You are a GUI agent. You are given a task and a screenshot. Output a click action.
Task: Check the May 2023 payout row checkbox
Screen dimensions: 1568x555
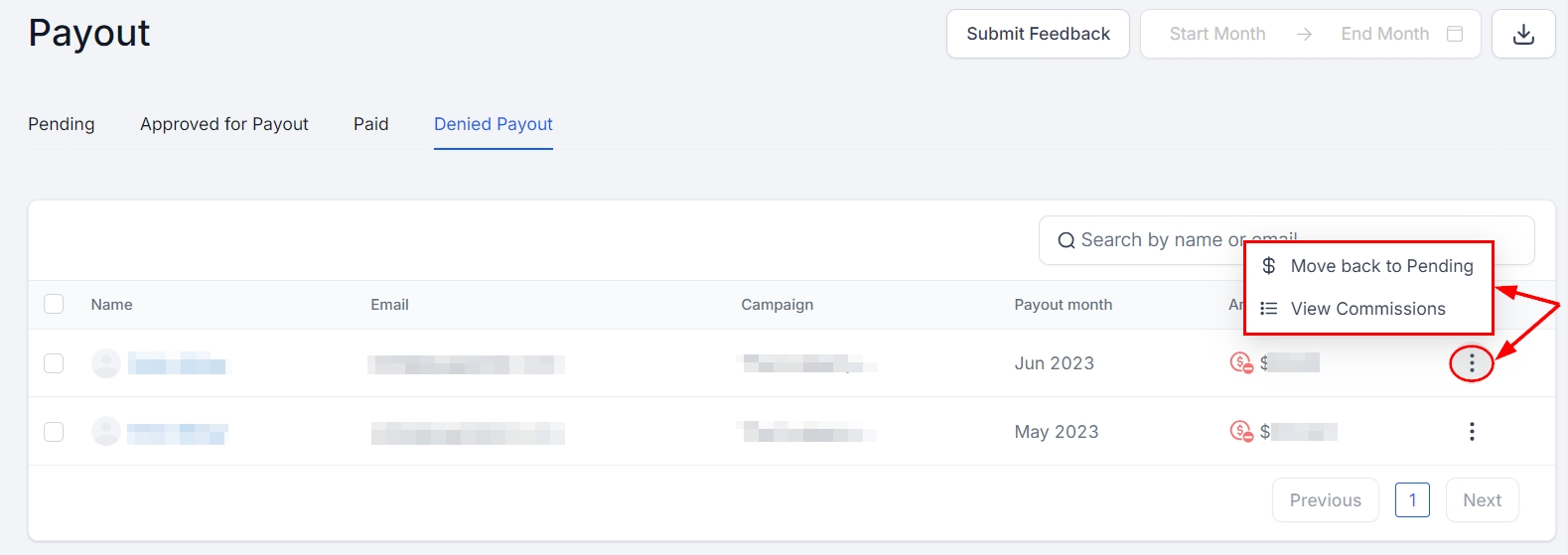point(54,432)
